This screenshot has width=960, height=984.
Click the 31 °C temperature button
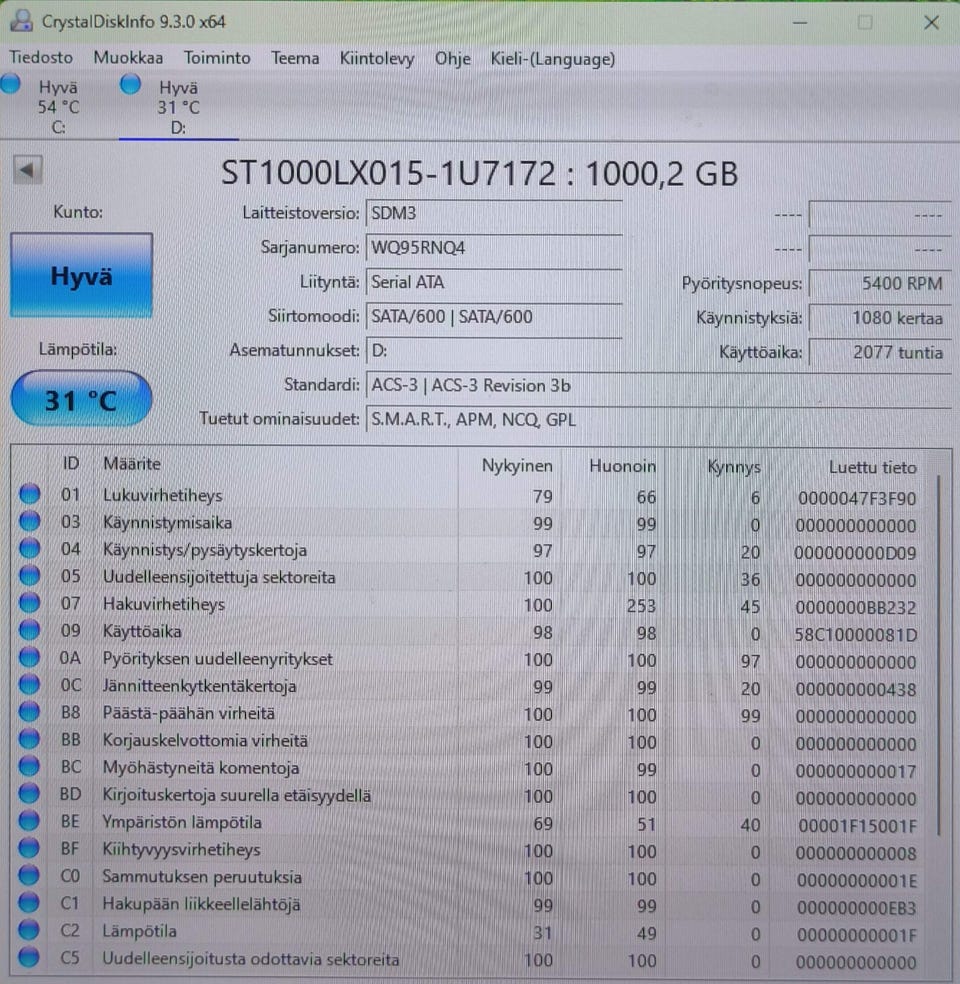(x=81, y=400)
